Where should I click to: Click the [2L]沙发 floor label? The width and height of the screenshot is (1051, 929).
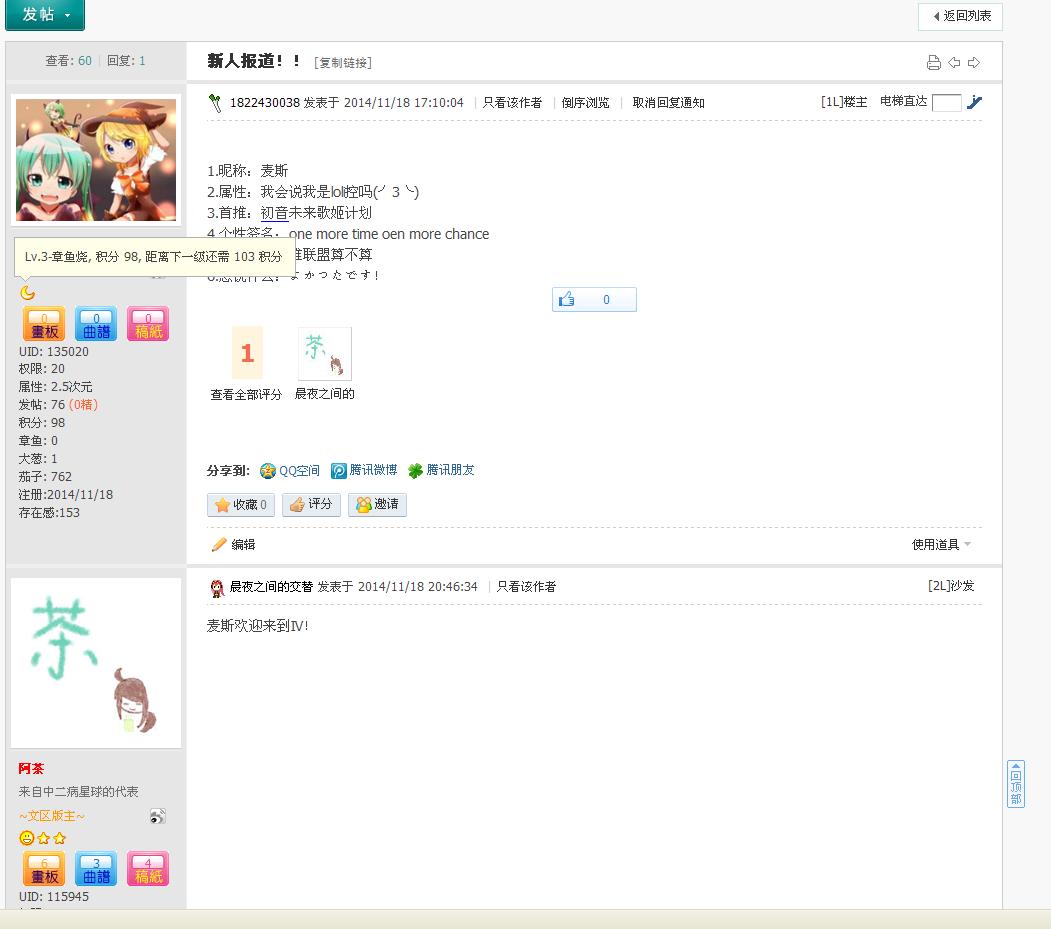(x=950, y=586)
